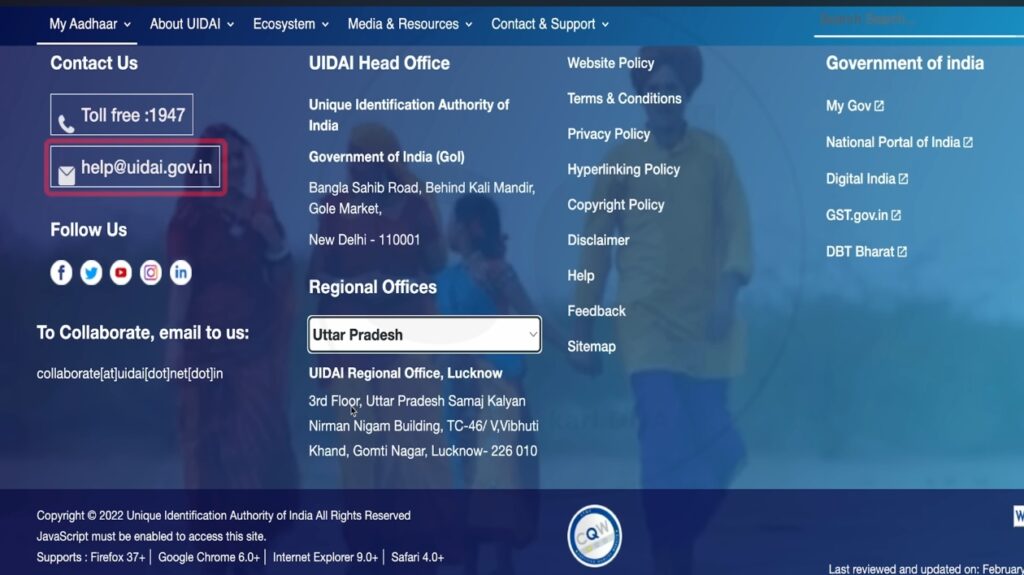Click Unique Identification Authority of India text
1024x575 pixels.
click(409, 115)
